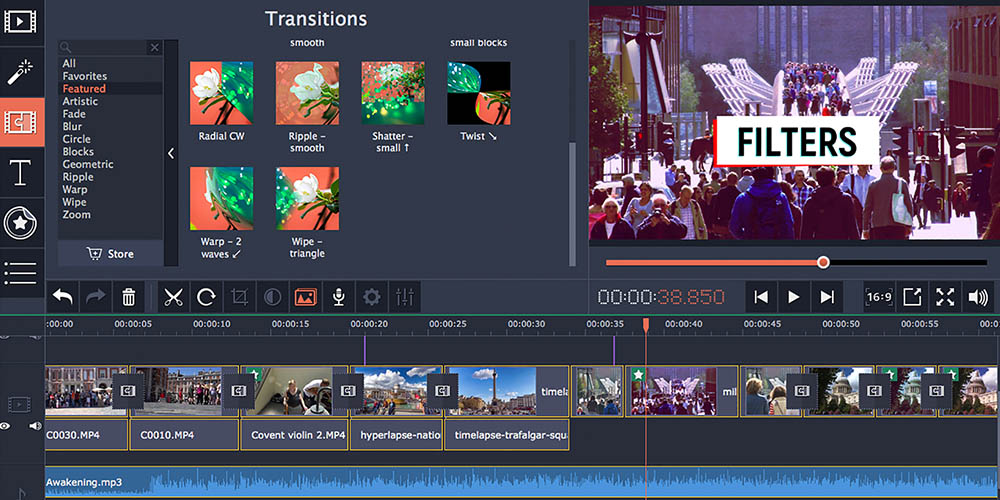Choose the Wipe – triangle transition

point(307,198)
